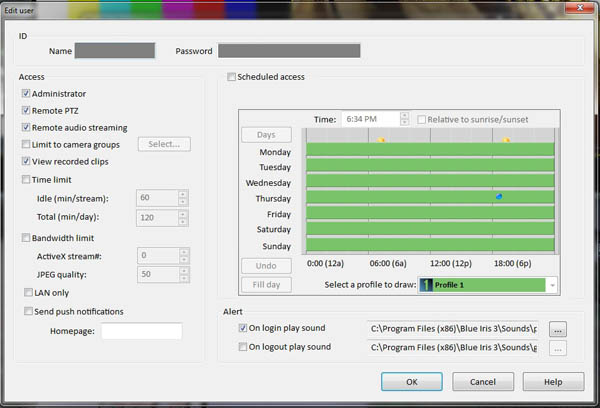Click the Saturday schedule bar

pyautogui.click(x=430, y=228)
